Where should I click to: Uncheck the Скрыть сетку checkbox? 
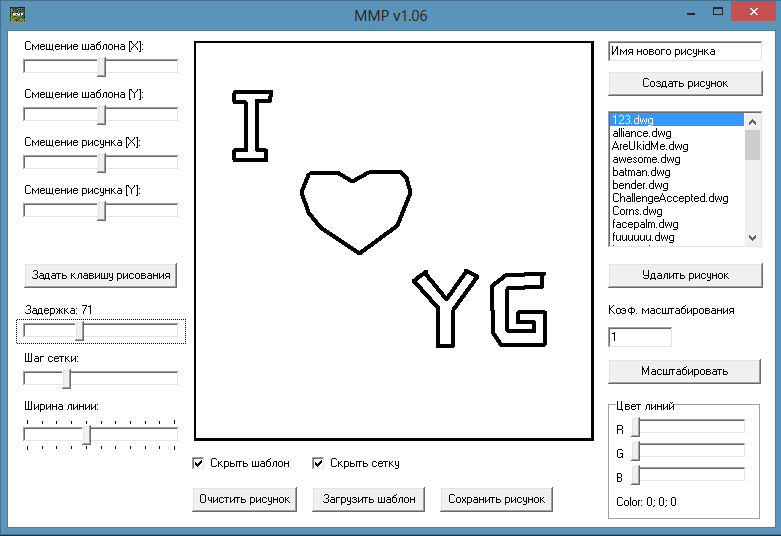[x=318, y=463]
